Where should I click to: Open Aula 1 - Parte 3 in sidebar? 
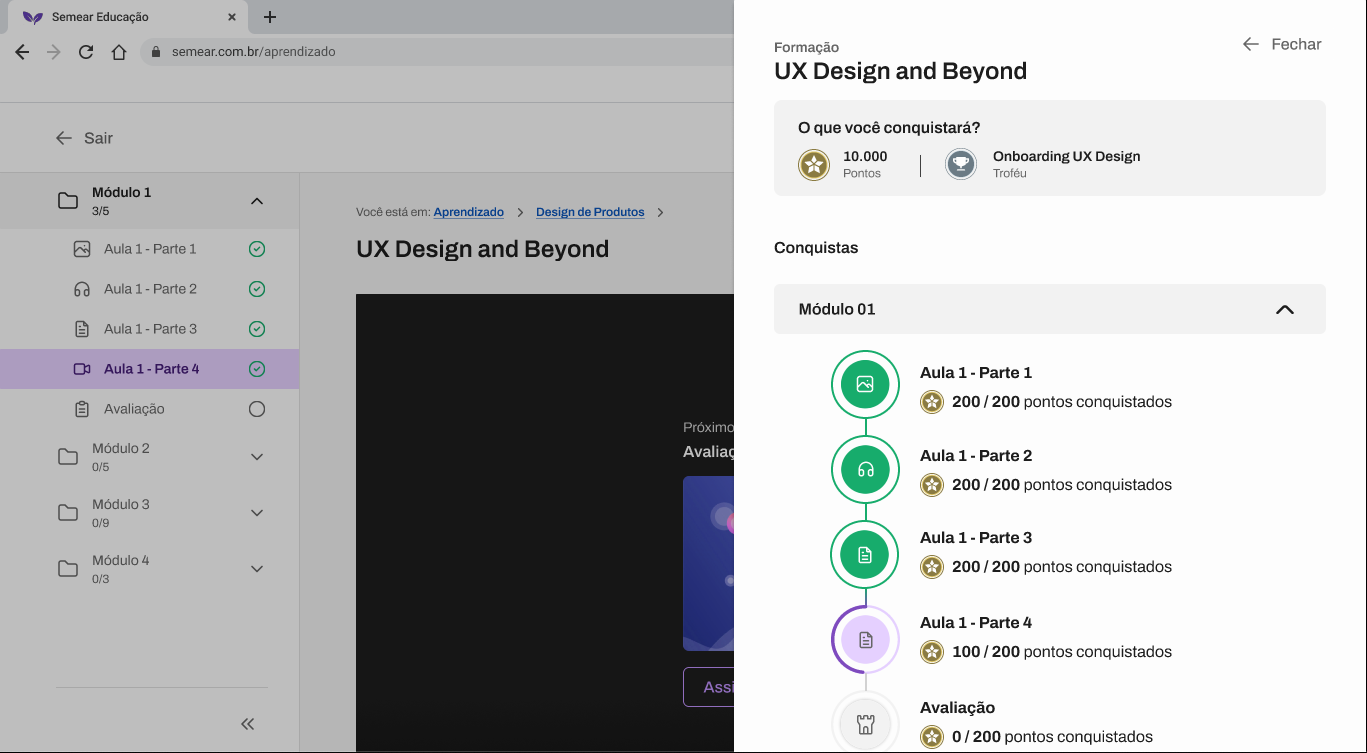click(x=150, y=329)
